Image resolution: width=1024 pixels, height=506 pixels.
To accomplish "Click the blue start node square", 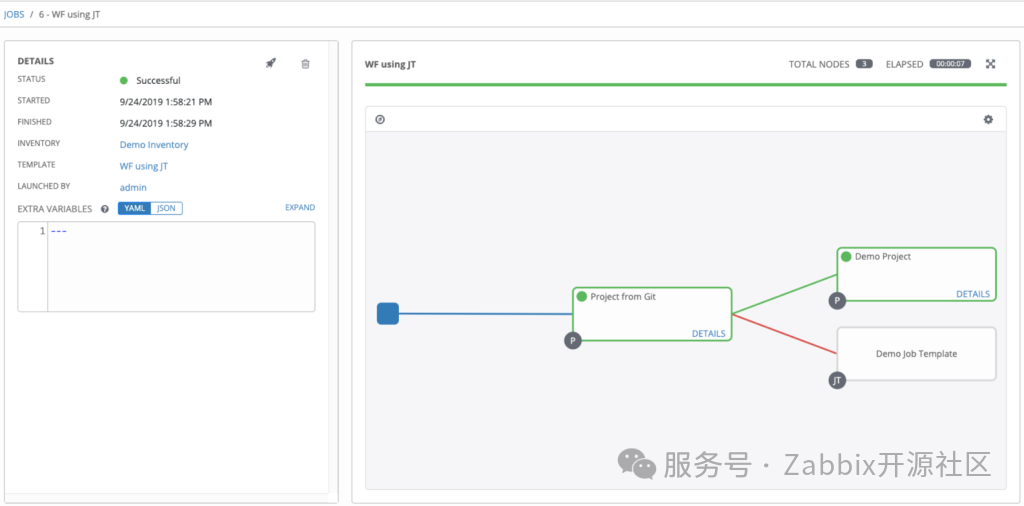I will point(388,314).
